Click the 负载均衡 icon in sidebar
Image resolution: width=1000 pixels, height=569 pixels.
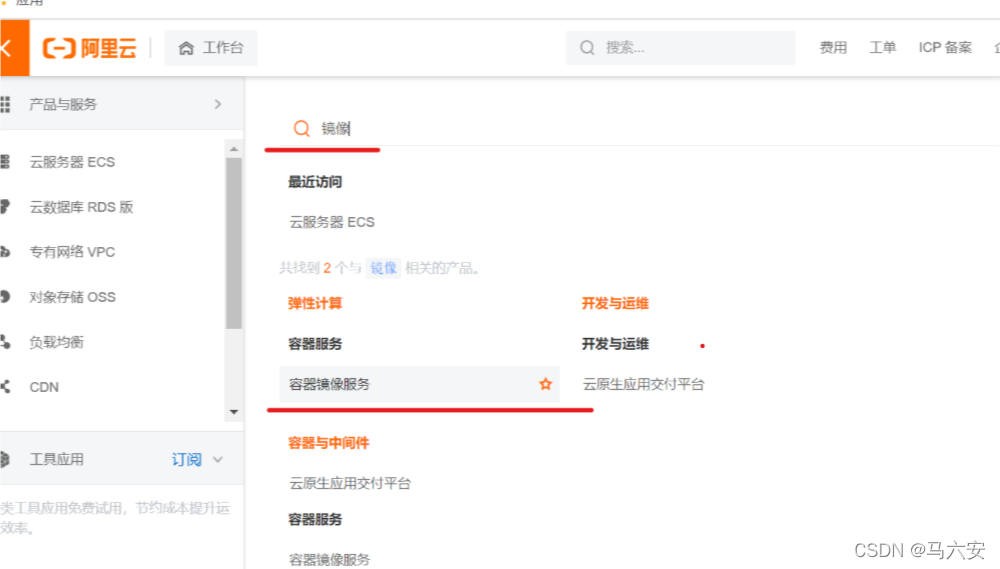pyautogui.click(x=5, y=342)
